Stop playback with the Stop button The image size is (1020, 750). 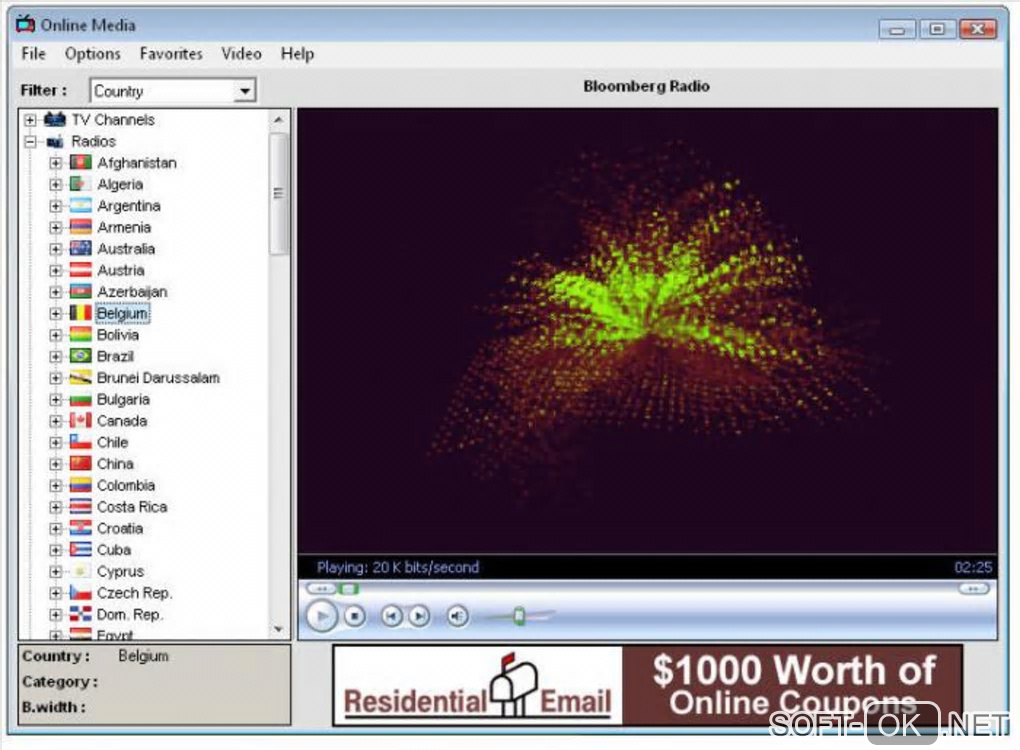coord(355,615)
